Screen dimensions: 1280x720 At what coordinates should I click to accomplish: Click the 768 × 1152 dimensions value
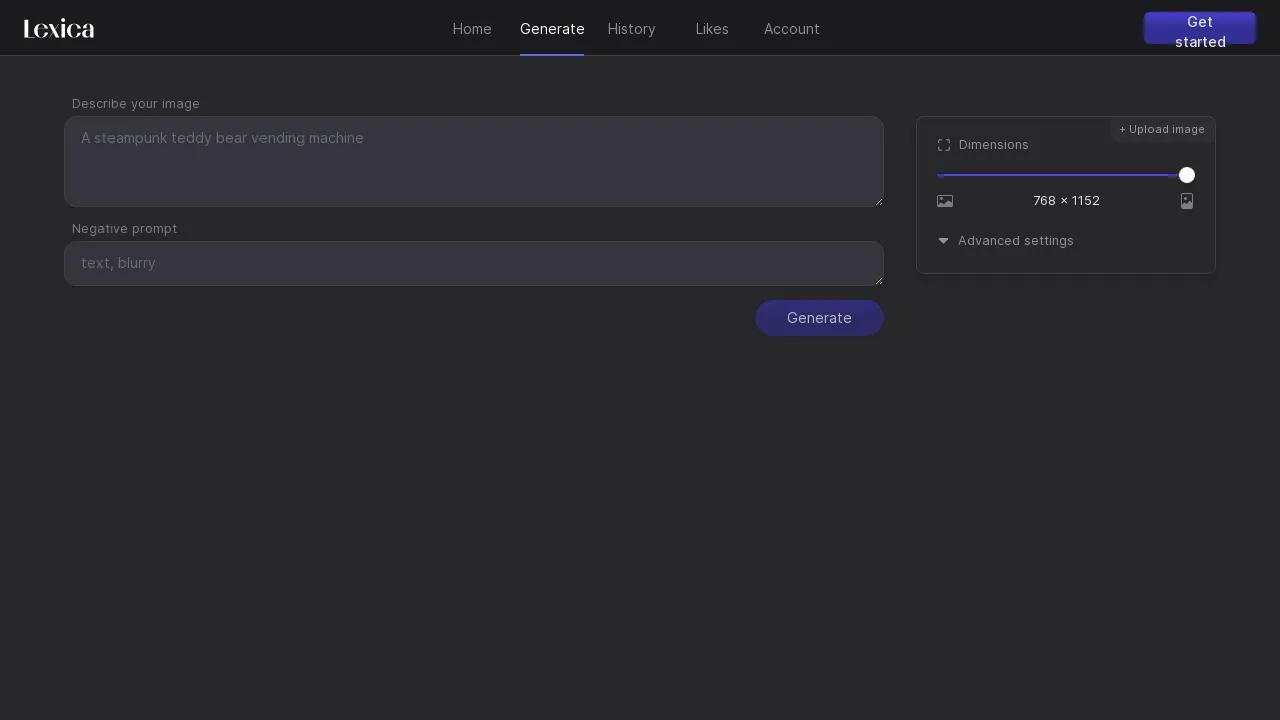tap(1066, 201)
